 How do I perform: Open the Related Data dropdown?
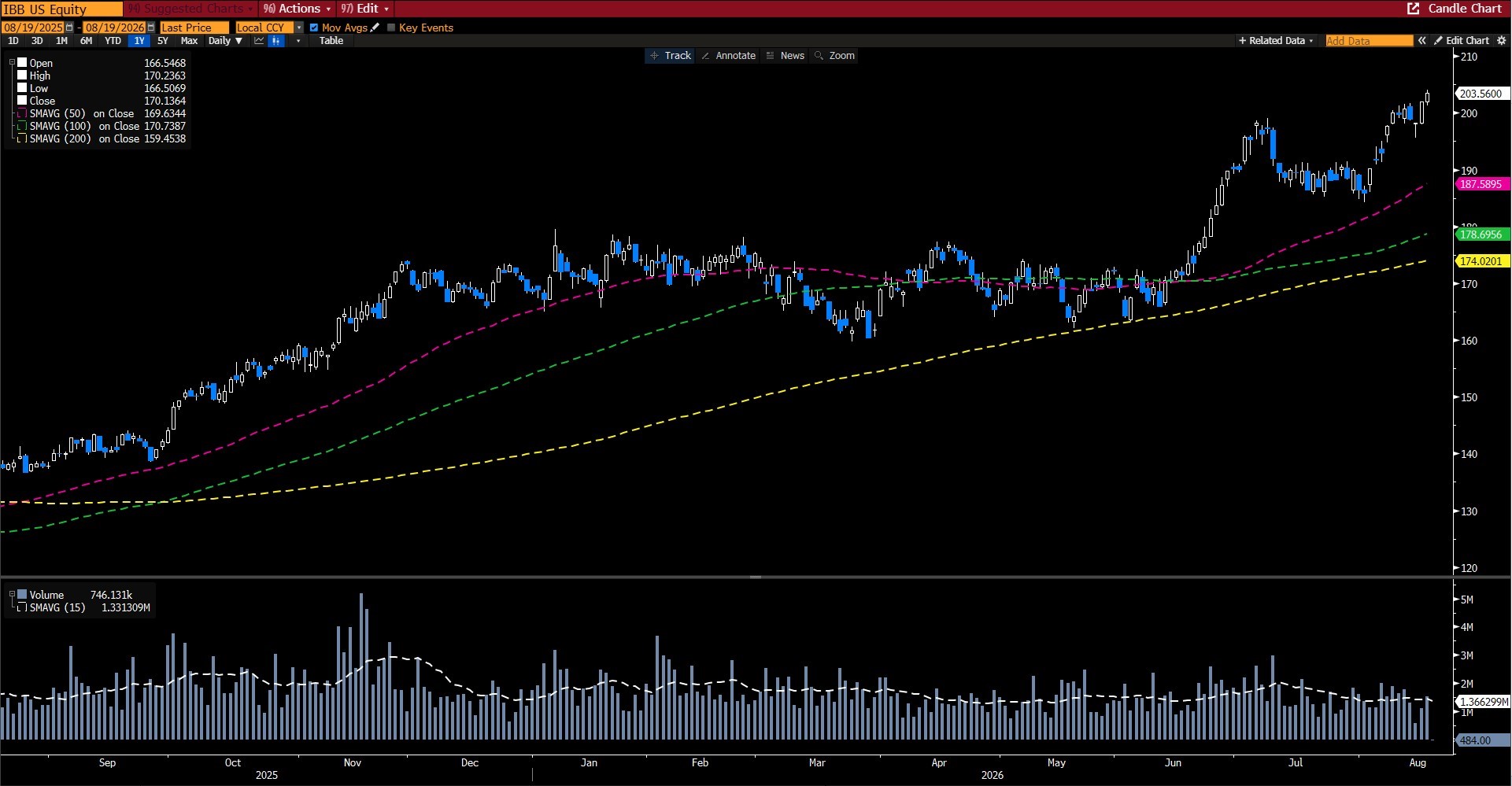click(x=1276, y=41)
